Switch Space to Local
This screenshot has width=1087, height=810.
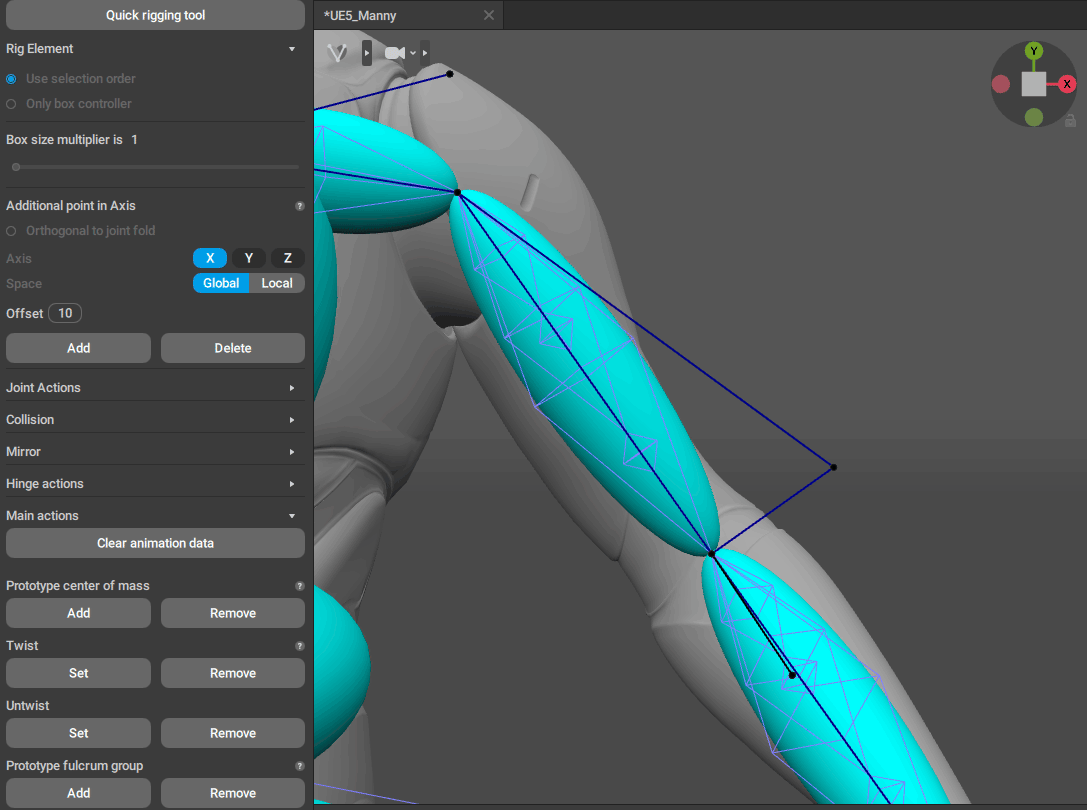coord(277,283)
